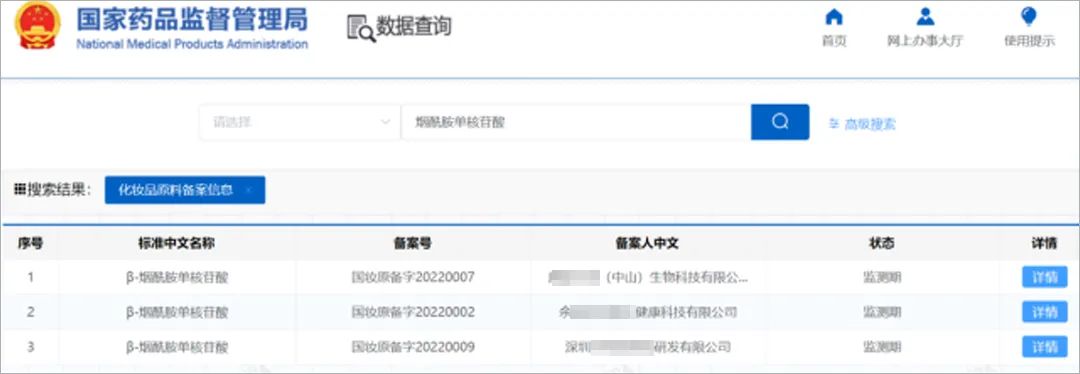The height and width of the screenshot is (374, 1080).
Task: Select cell 国妆原备字20220002
Action: [413, 312]
